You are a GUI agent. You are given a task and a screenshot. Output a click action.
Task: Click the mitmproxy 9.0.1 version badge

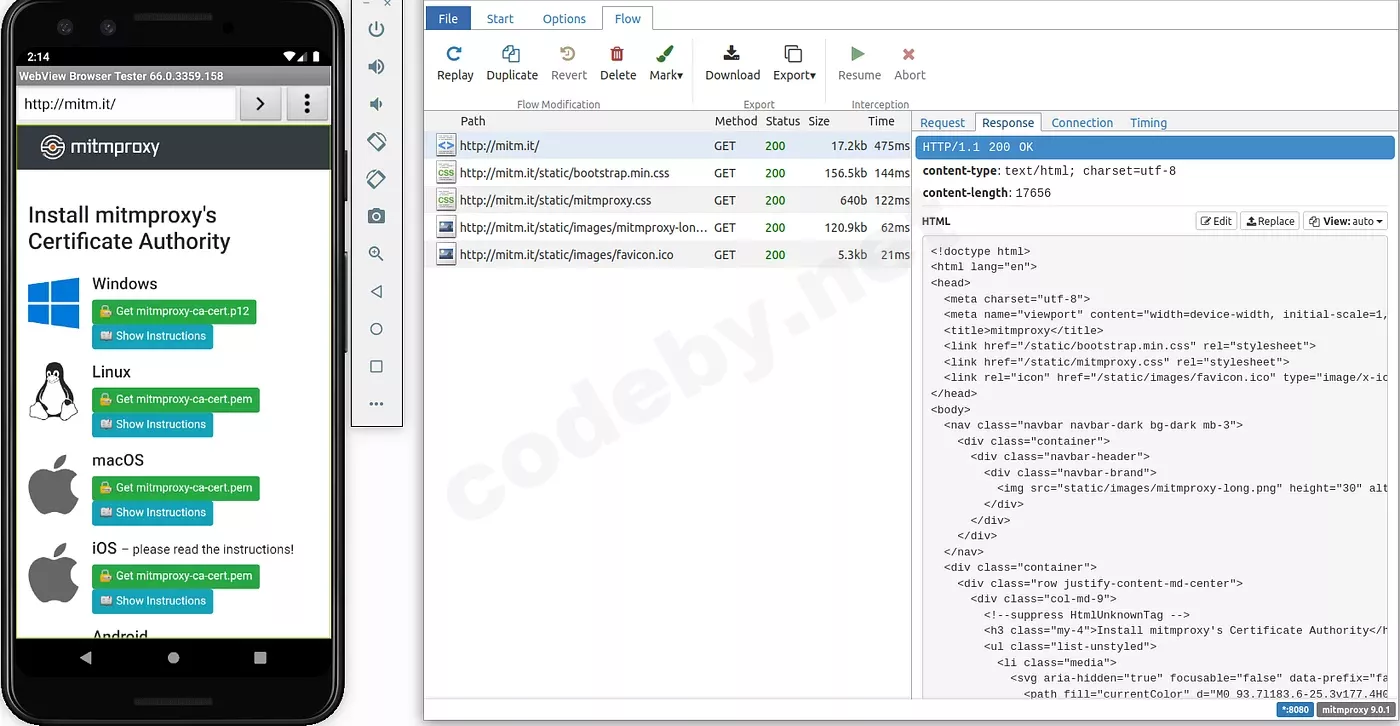click(1356, 710)
